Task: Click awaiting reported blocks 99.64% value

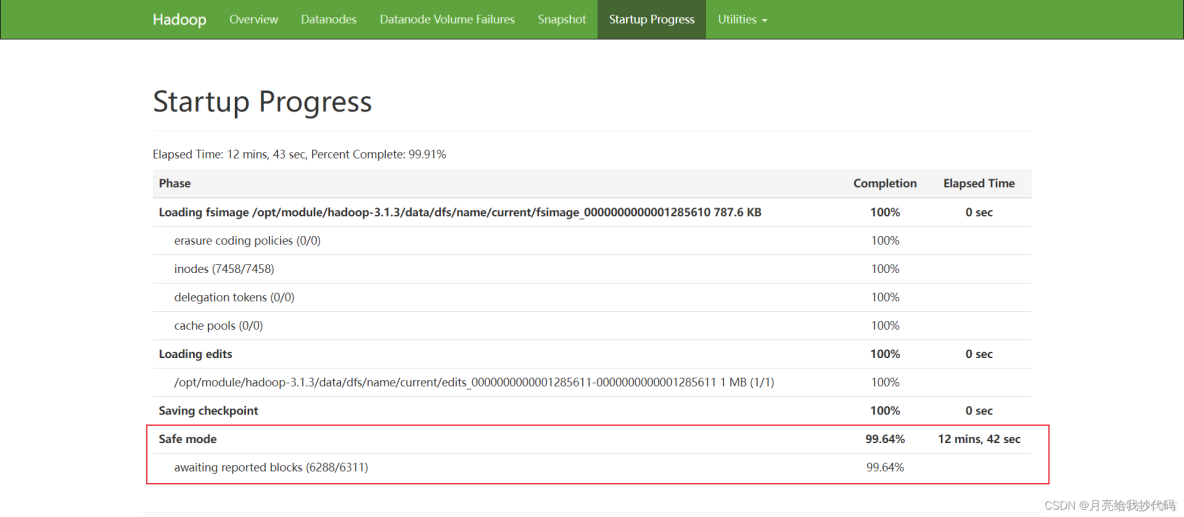Action: (x=885, y=468)
